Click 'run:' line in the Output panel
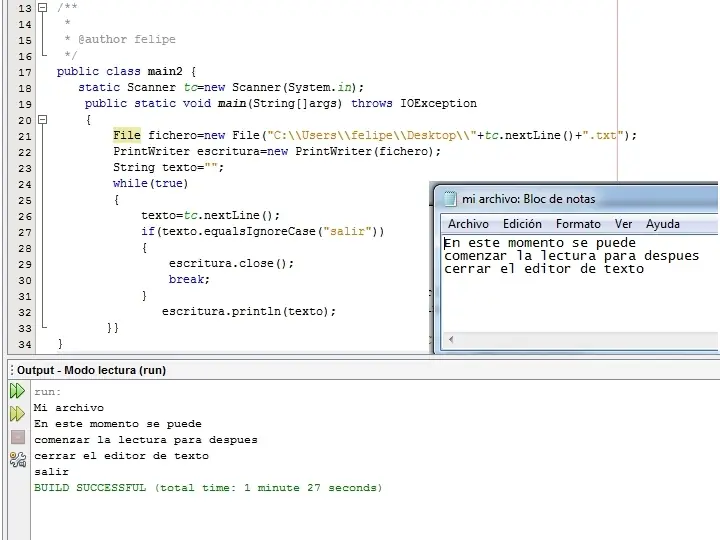Screen dimensions: 720x540 coord(47,392)
